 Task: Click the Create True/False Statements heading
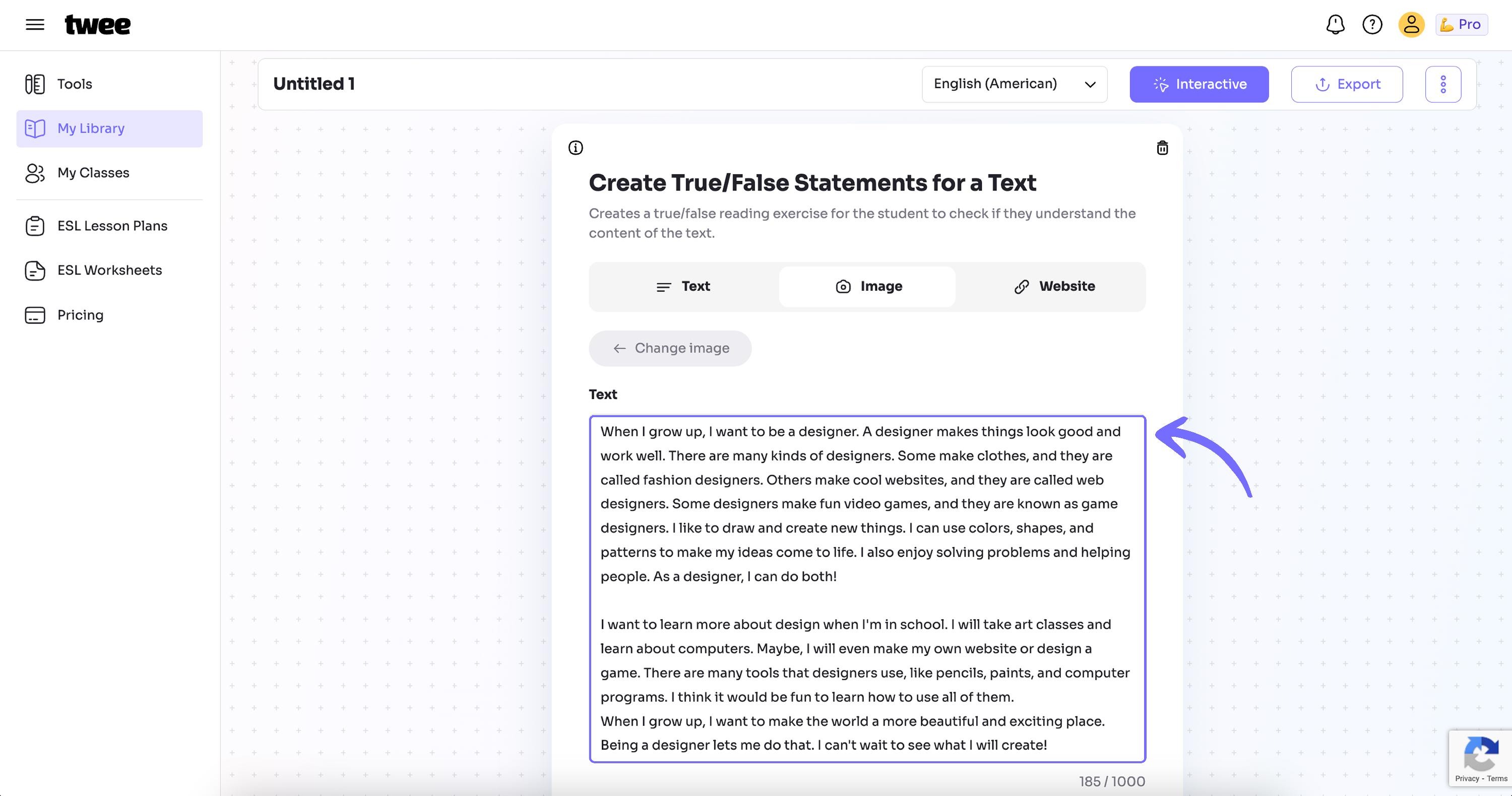[812, 183]
